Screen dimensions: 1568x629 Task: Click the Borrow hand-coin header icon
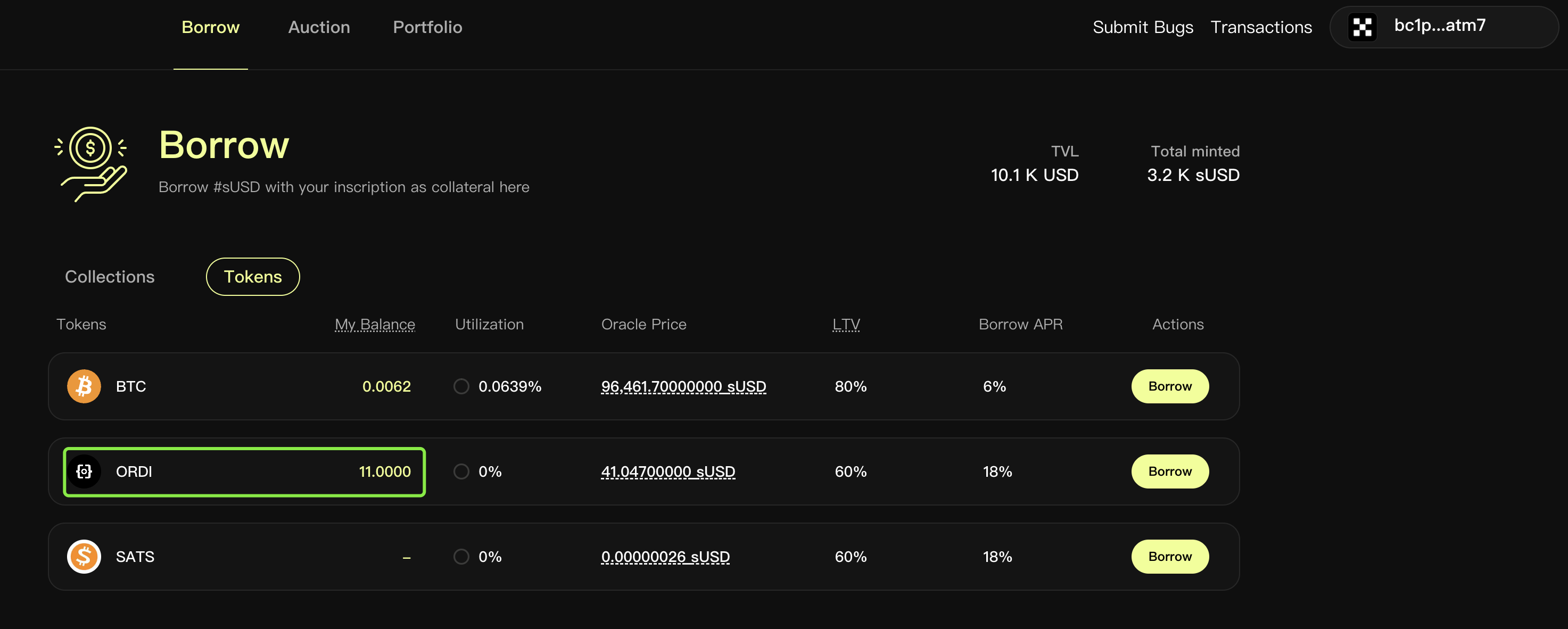click(x=92, y=164)
